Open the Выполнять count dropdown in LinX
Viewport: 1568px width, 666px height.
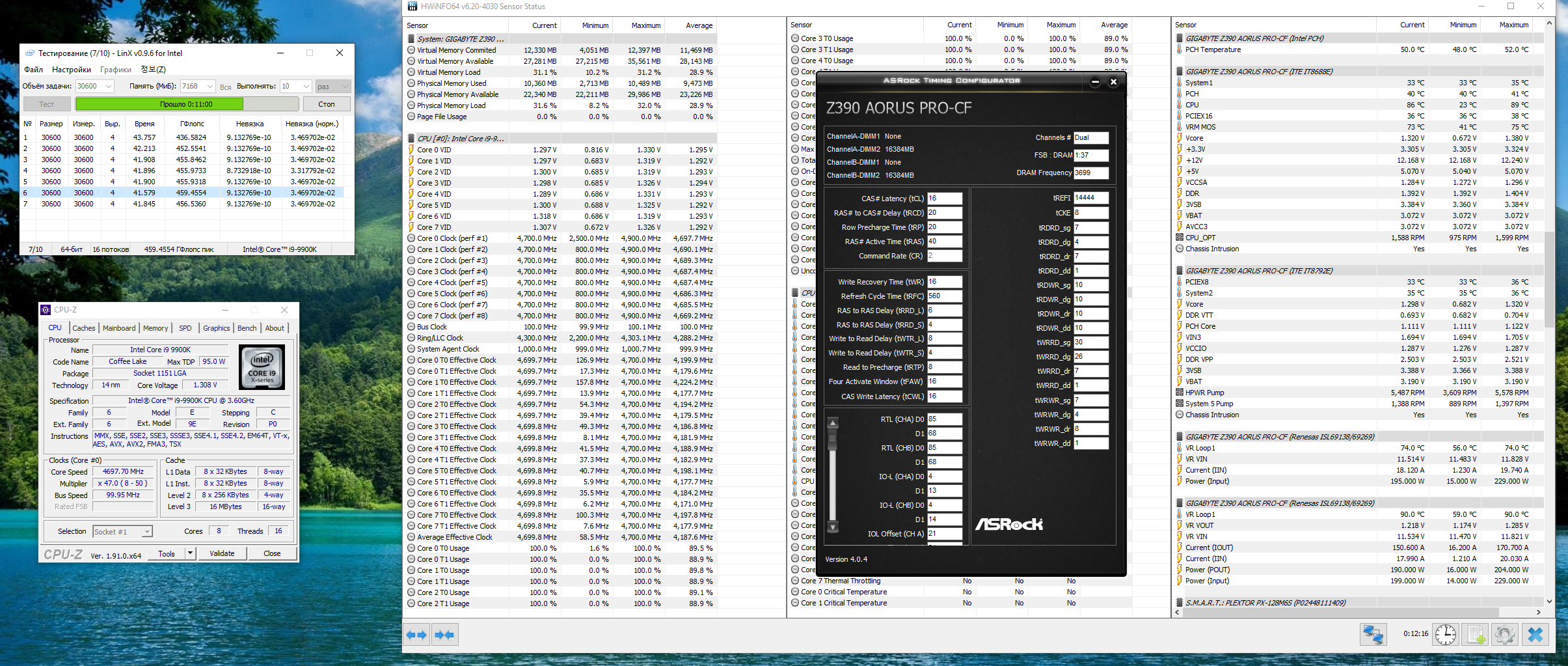coord(306,86)
